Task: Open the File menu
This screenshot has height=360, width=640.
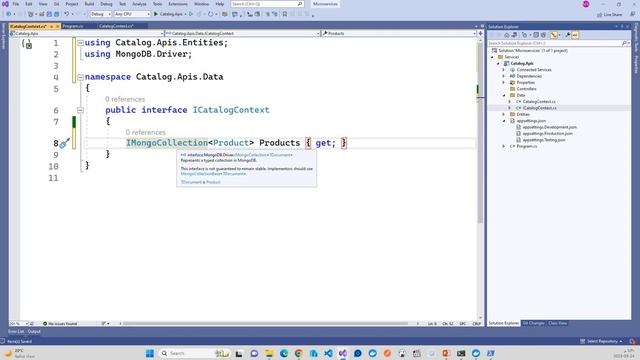Action: (x=16, y=4)
